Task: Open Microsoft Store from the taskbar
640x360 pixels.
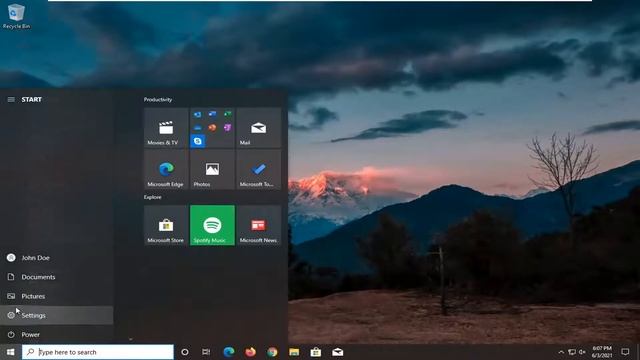Action: (316, 352)
